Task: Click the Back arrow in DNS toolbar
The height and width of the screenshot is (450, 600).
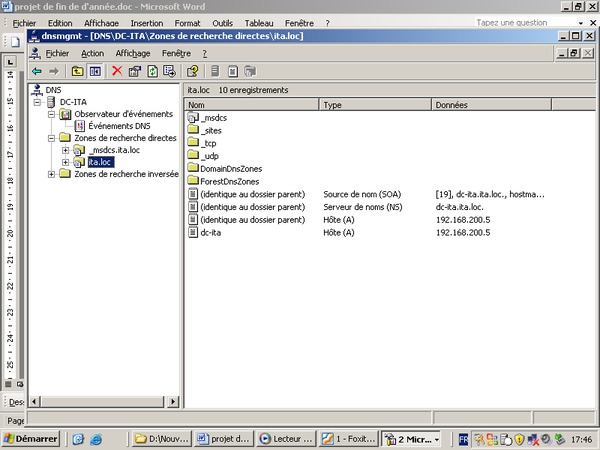Action: click(36, 71)
